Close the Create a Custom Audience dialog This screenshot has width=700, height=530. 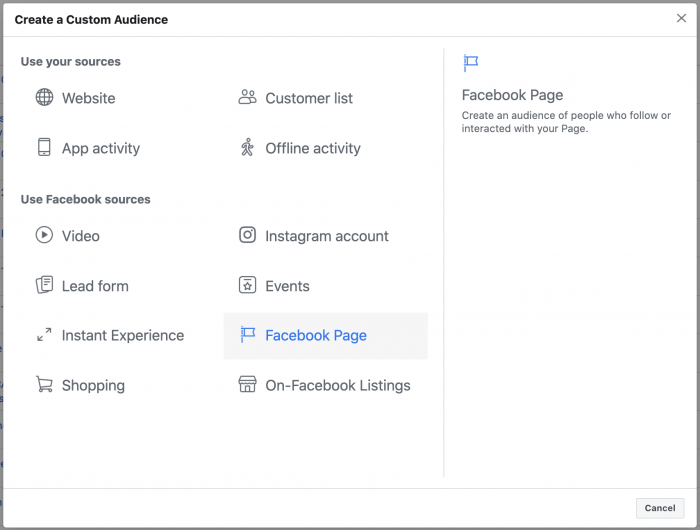pyautogui.click(x=681, y=18)
